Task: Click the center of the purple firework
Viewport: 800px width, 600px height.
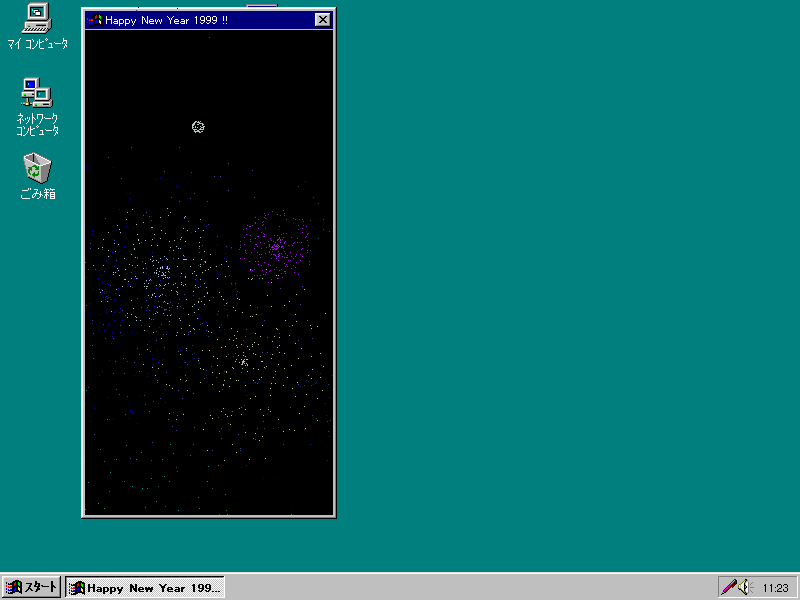Action: [x=275, y=246]
